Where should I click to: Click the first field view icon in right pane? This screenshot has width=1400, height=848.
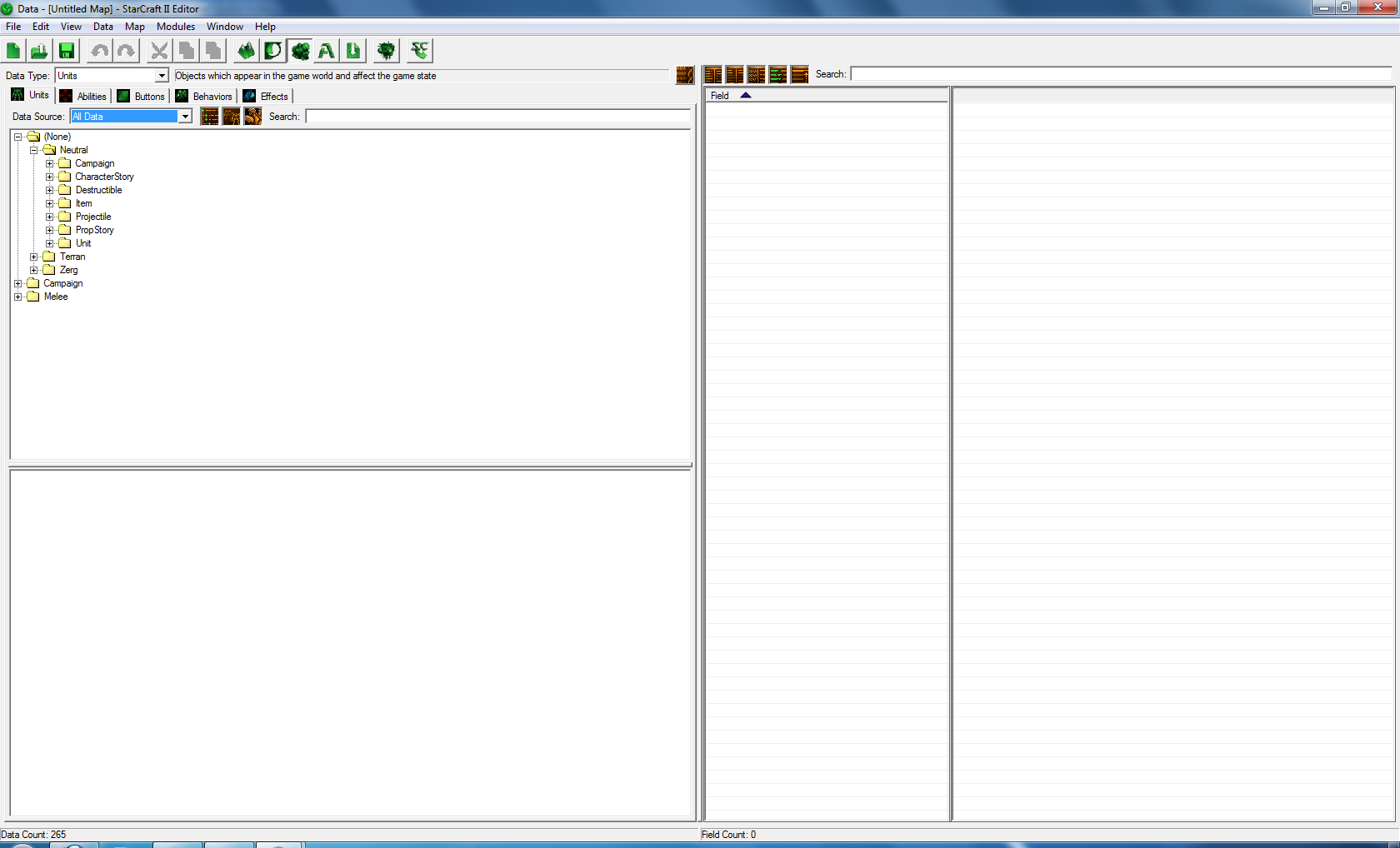pyautogui.click(x=713, y=75)
